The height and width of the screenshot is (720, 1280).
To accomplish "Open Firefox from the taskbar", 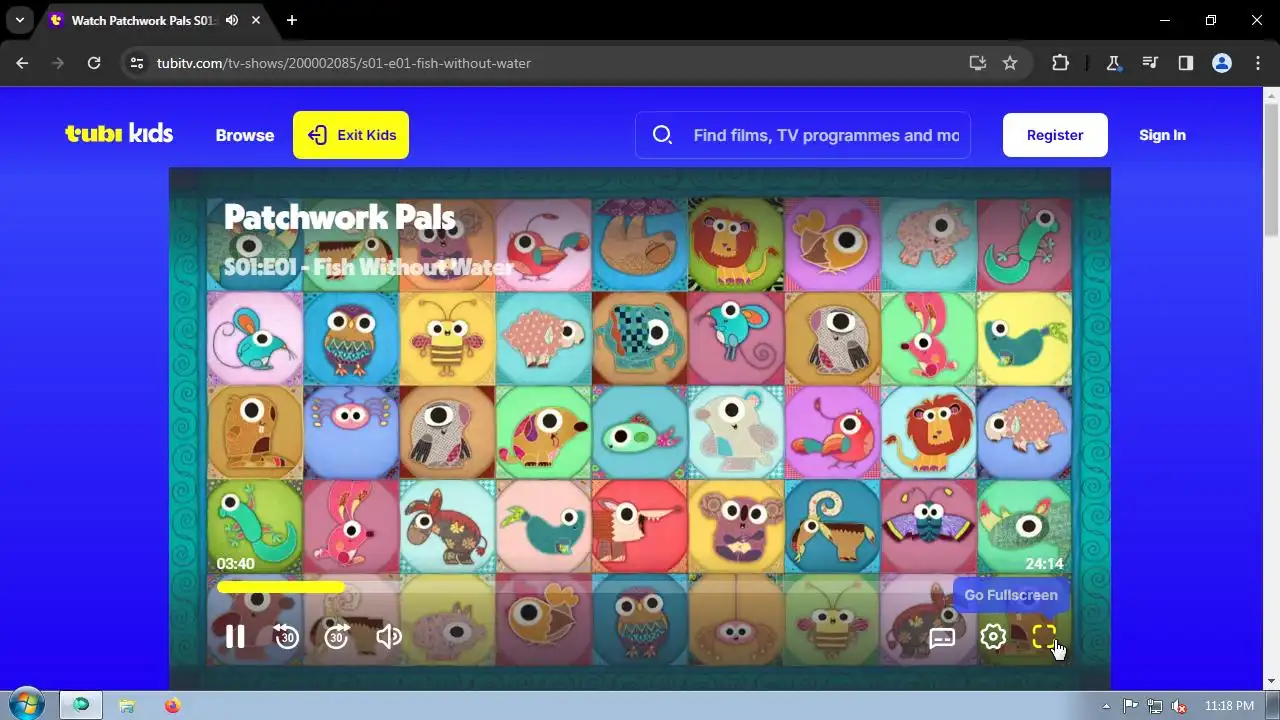I will [173, 705].
